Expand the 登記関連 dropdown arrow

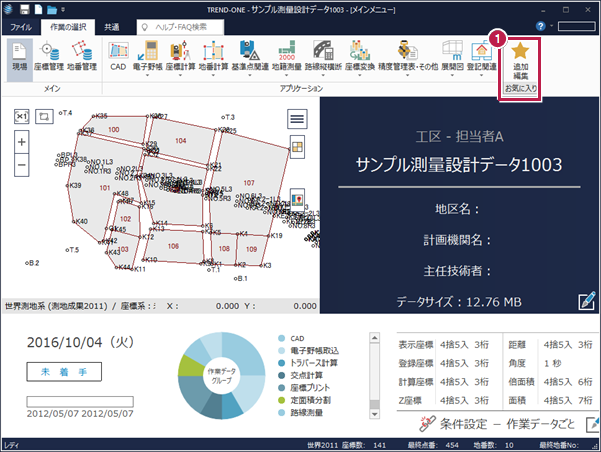481,76
